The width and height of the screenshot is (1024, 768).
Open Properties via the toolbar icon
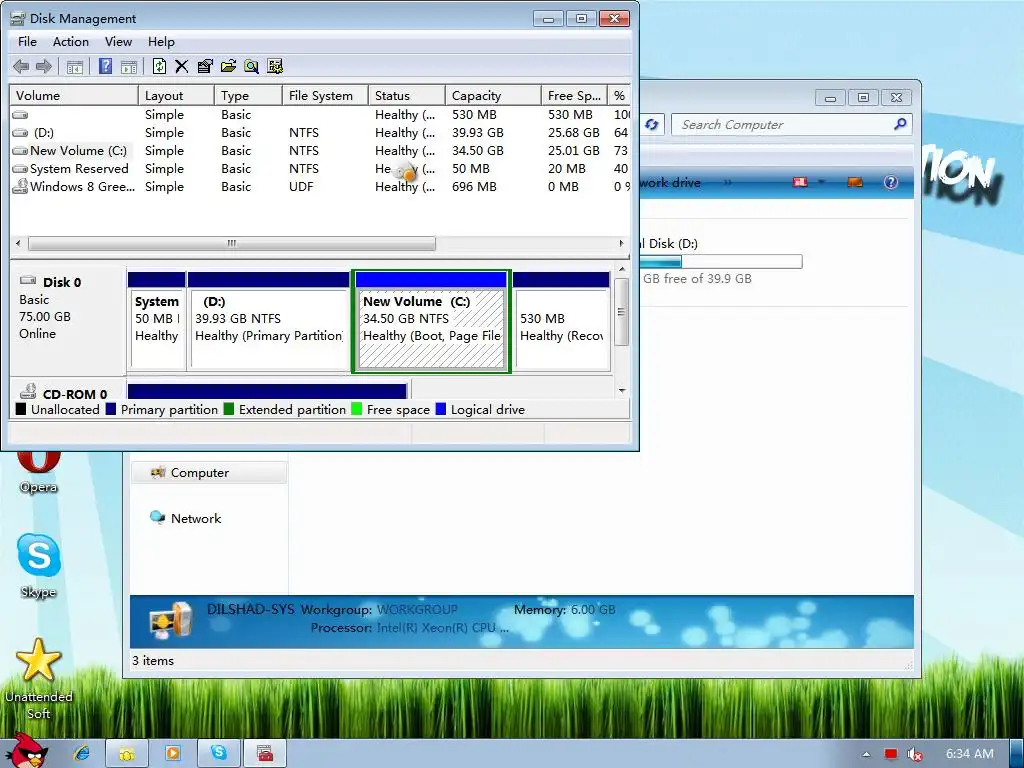click(x=205, y=66)
